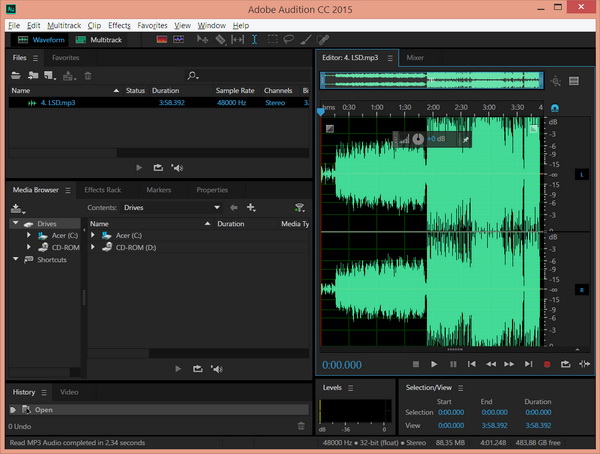Select the Spot Healing Brush tool
Viewport: 600px width, 454px height.
323,39
